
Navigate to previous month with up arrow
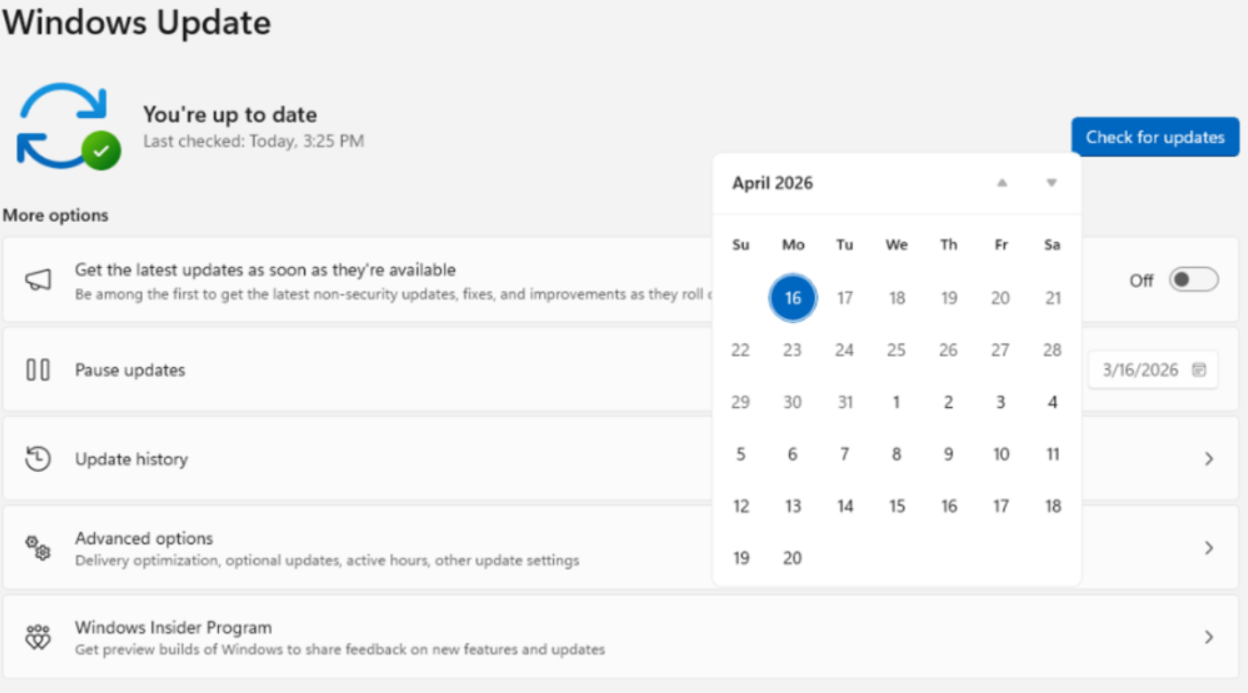1001,183
